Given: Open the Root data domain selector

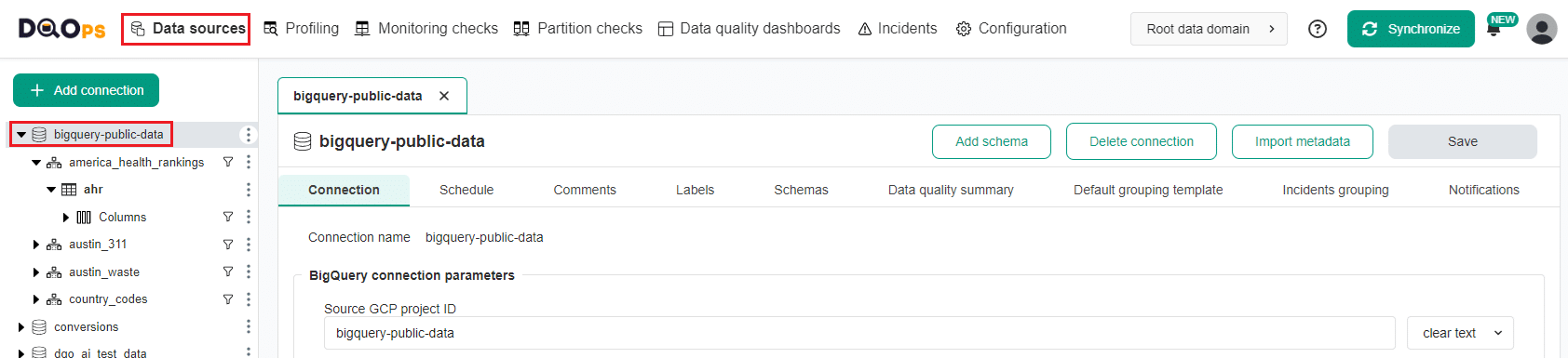Looking at the screenshot, I should click(x=1209, y=29).
